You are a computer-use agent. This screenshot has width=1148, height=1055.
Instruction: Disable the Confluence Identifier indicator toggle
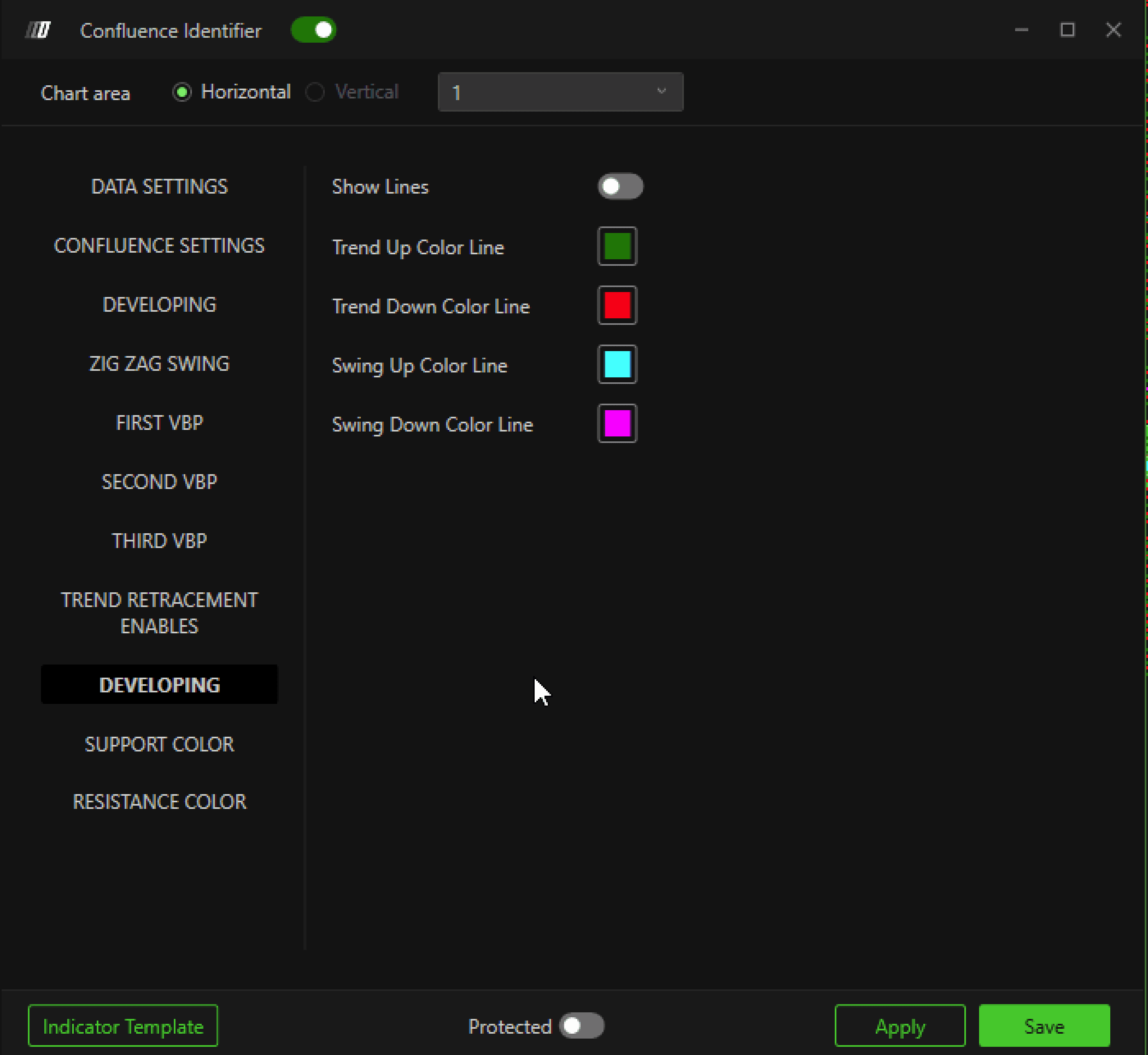(313, 30)
